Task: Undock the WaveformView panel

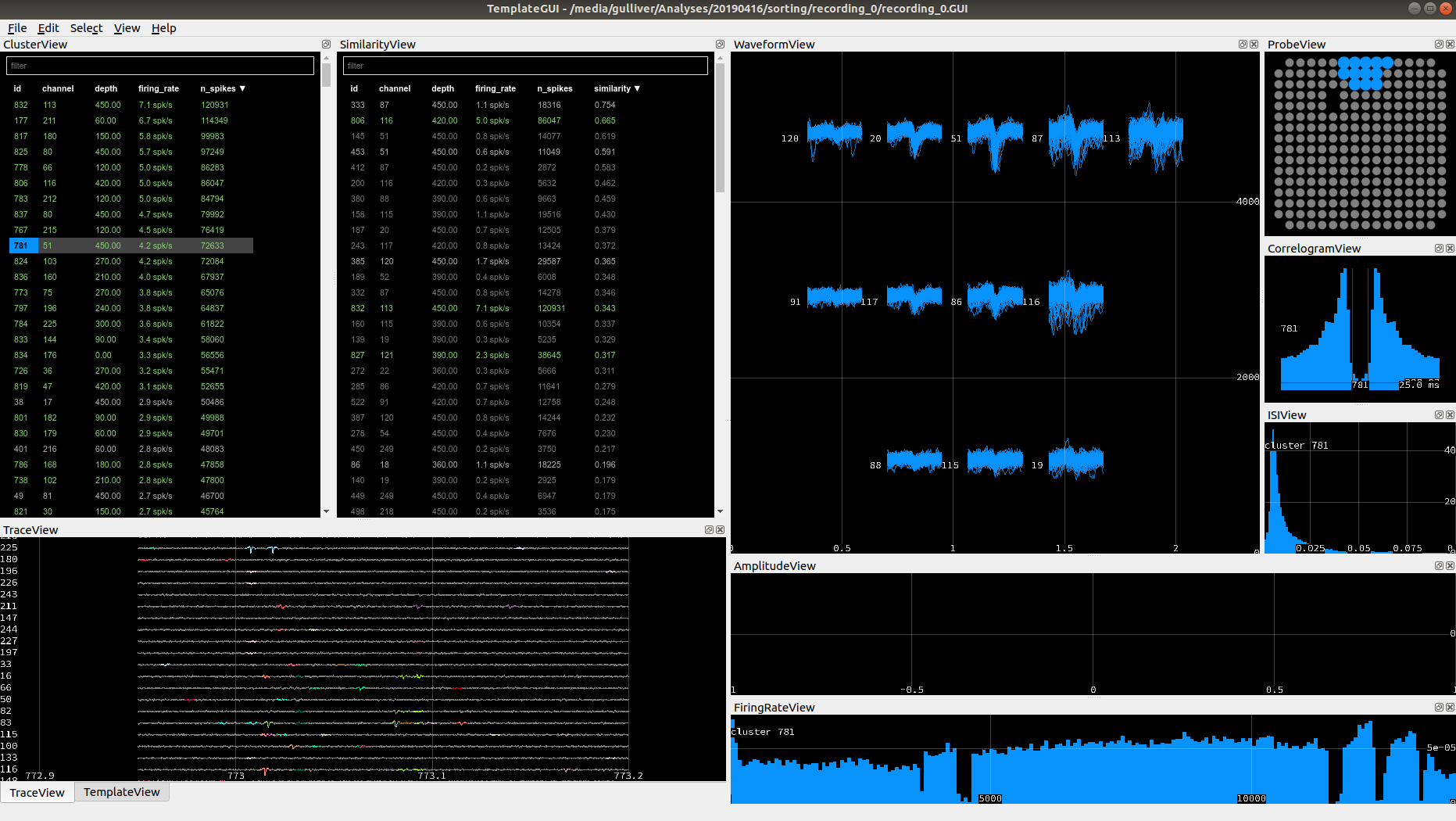Action: [x=1242, y=45]
